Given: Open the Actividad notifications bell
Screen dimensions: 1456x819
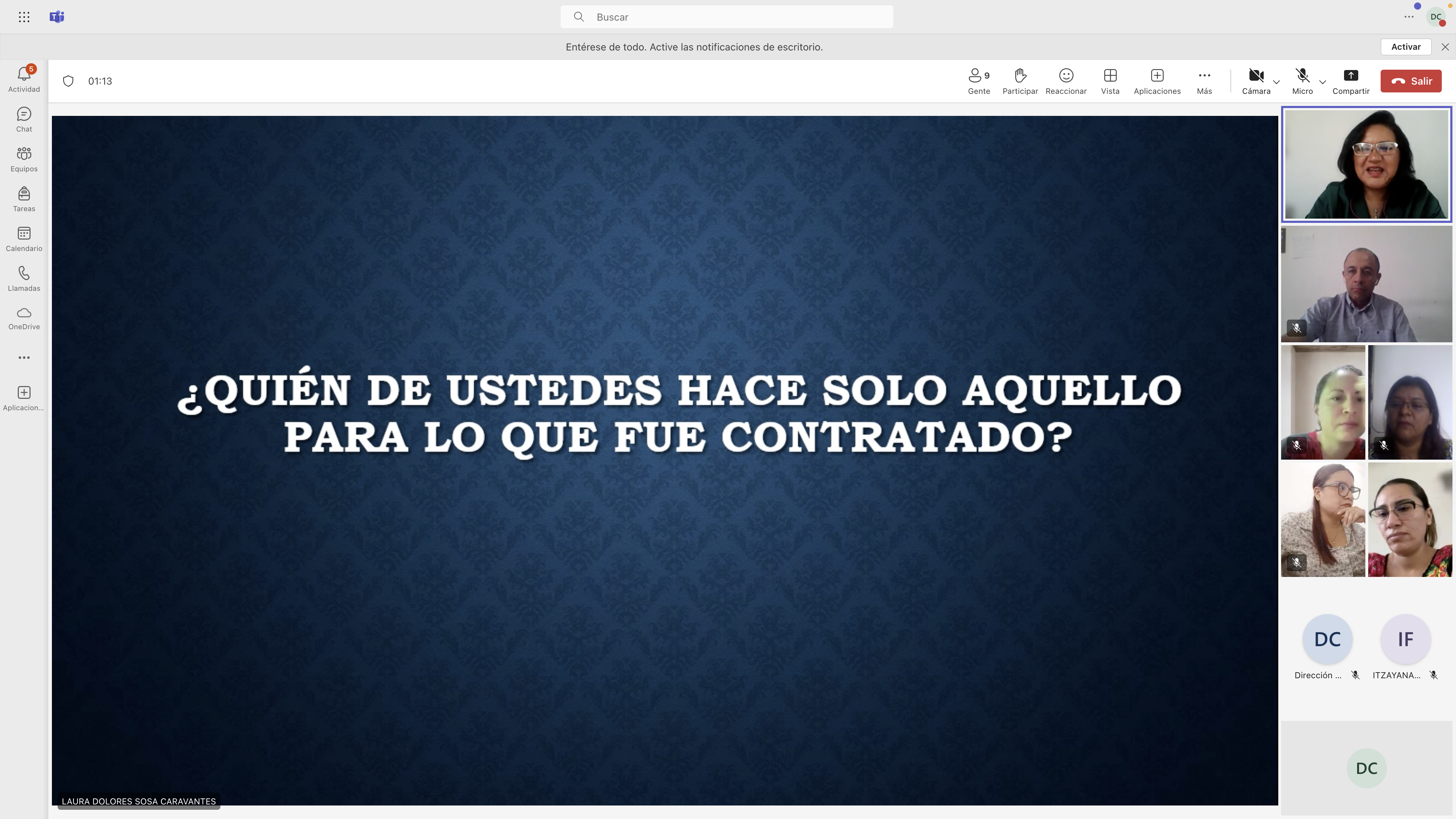Looking at the screenshot, I should [x=24, y=79].
